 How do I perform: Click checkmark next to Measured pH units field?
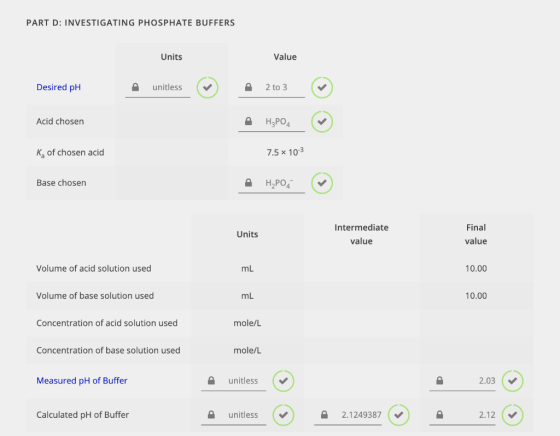(x=283, y=381)
